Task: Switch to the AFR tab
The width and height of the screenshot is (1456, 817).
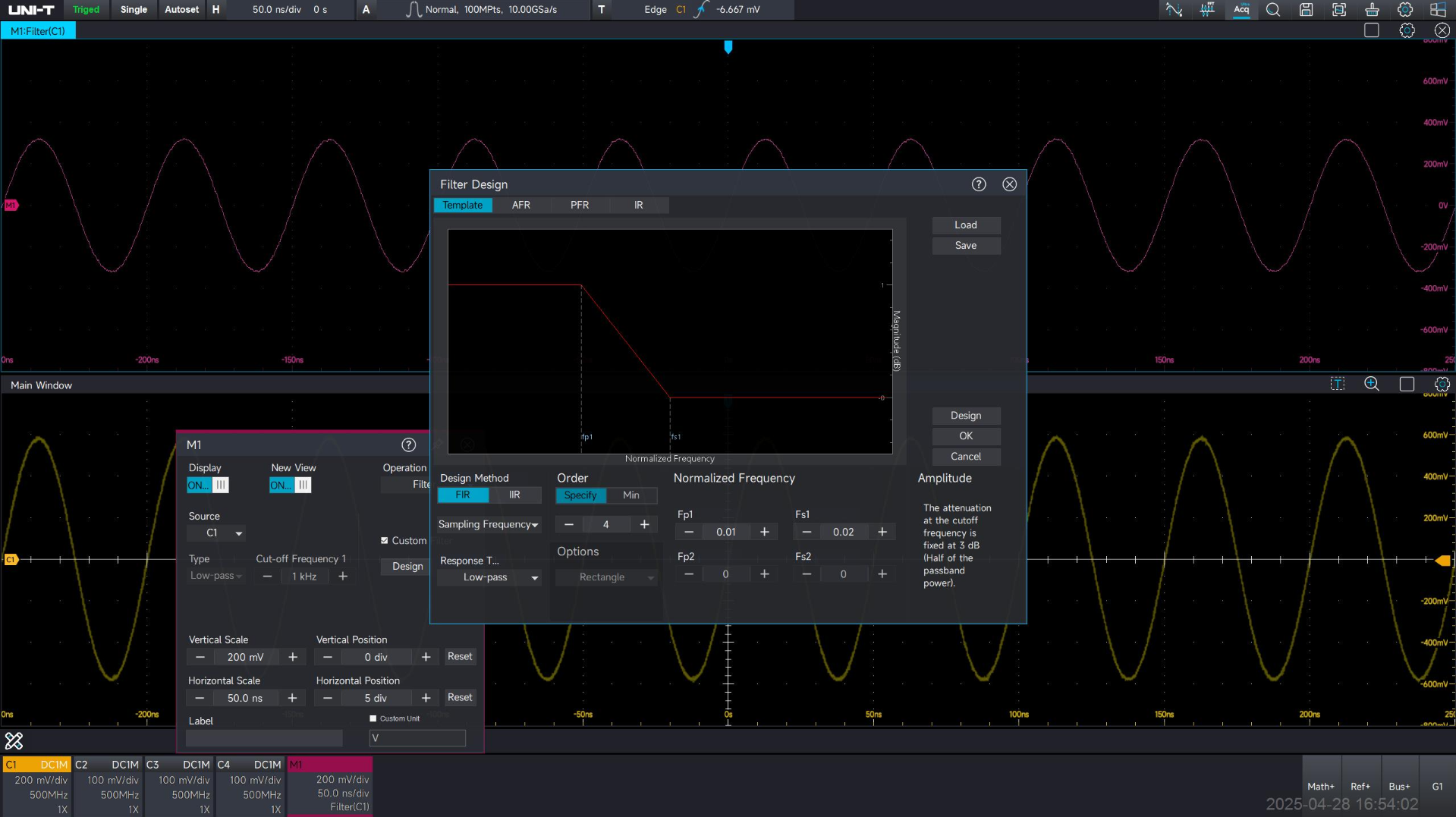Action: (520, 205)
